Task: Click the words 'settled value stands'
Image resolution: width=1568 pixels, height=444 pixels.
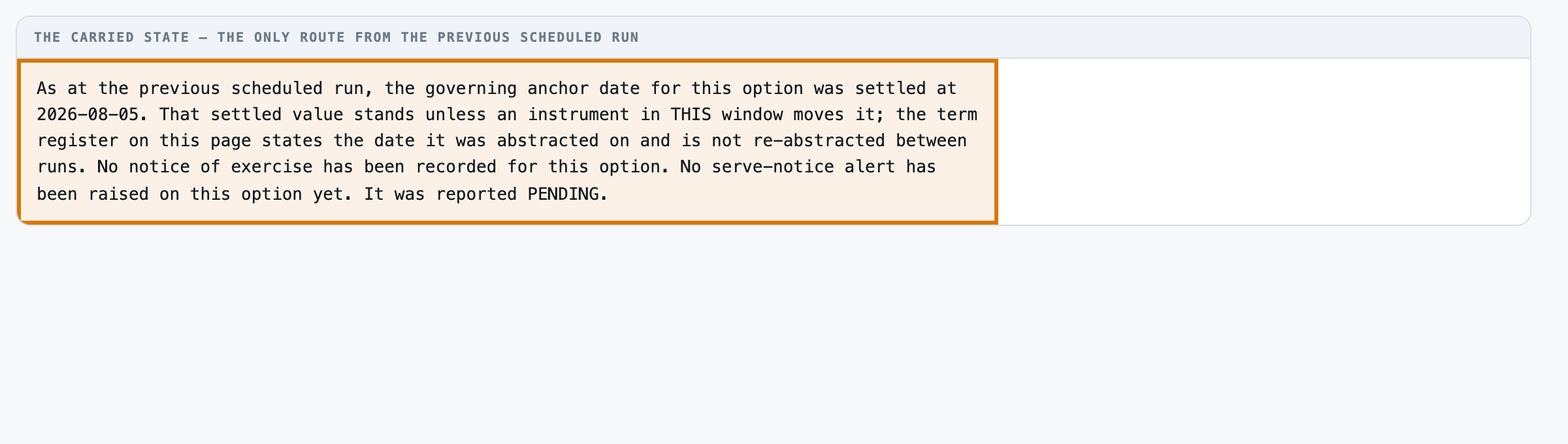Action: 312,115
